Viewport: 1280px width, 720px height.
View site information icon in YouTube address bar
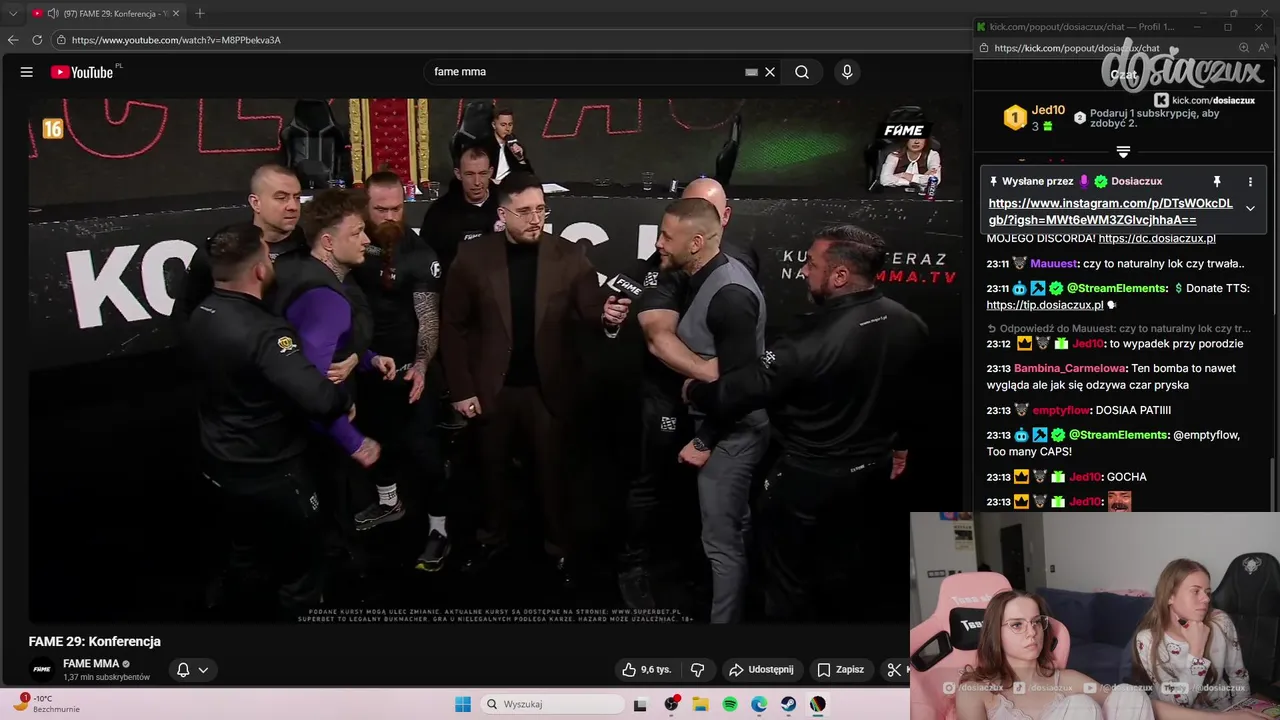click(61, 40)
